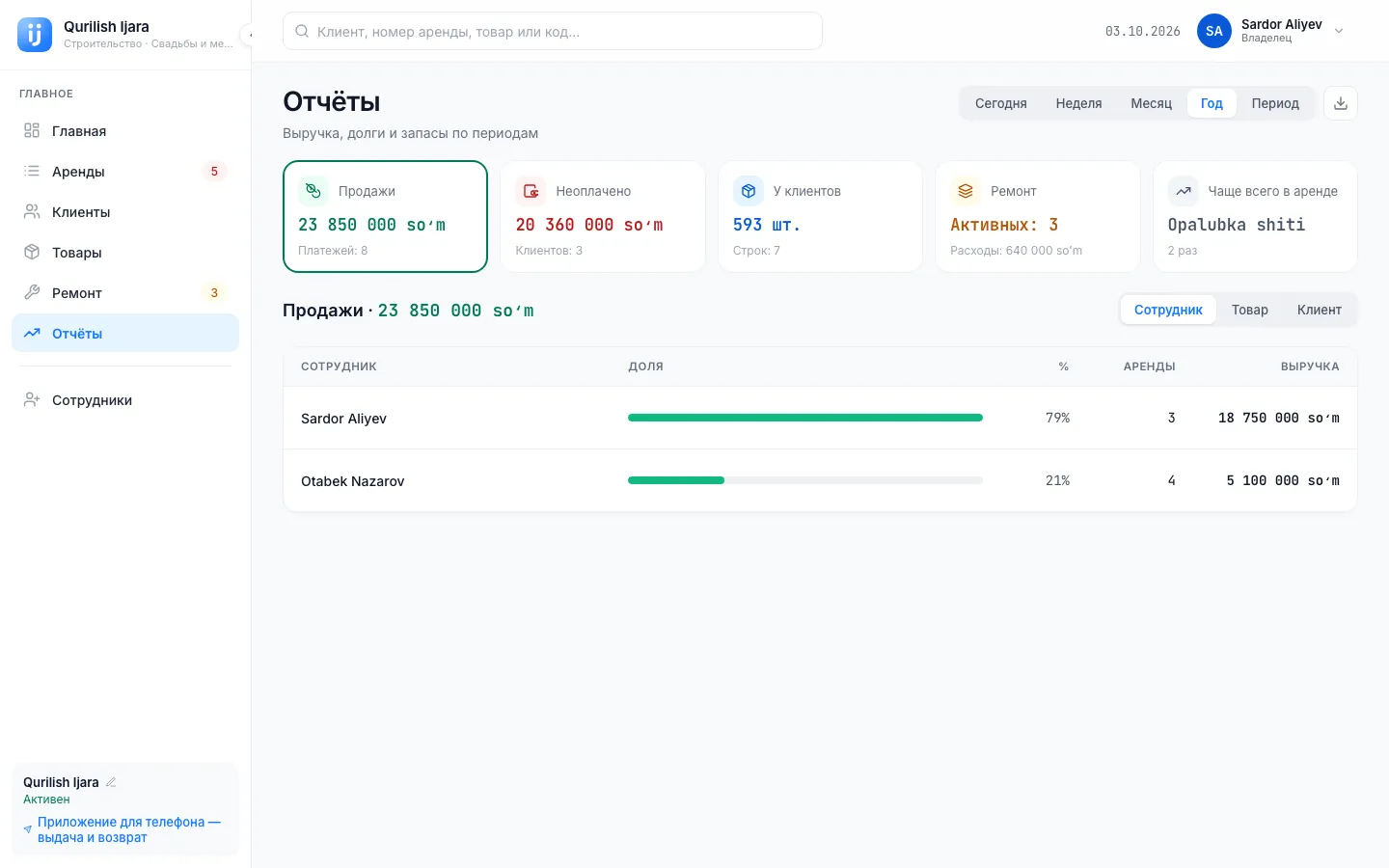Click the Сотрудники add-user icon

(32, 399)
